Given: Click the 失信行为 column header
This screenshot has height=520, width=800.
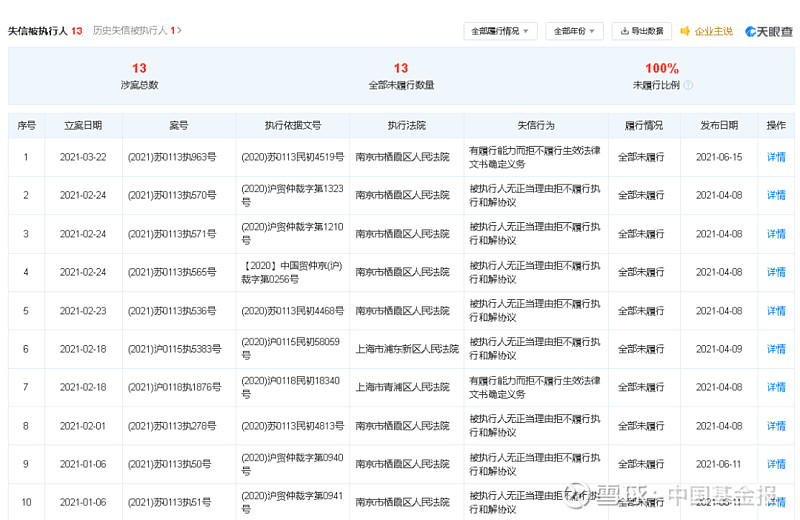Looking at the screenshot, I should point(536,126).
